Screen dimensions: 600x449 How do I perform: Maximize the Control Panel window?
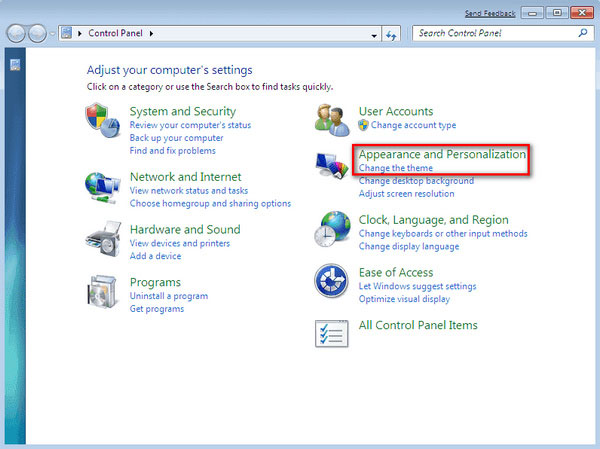[557, 13]
